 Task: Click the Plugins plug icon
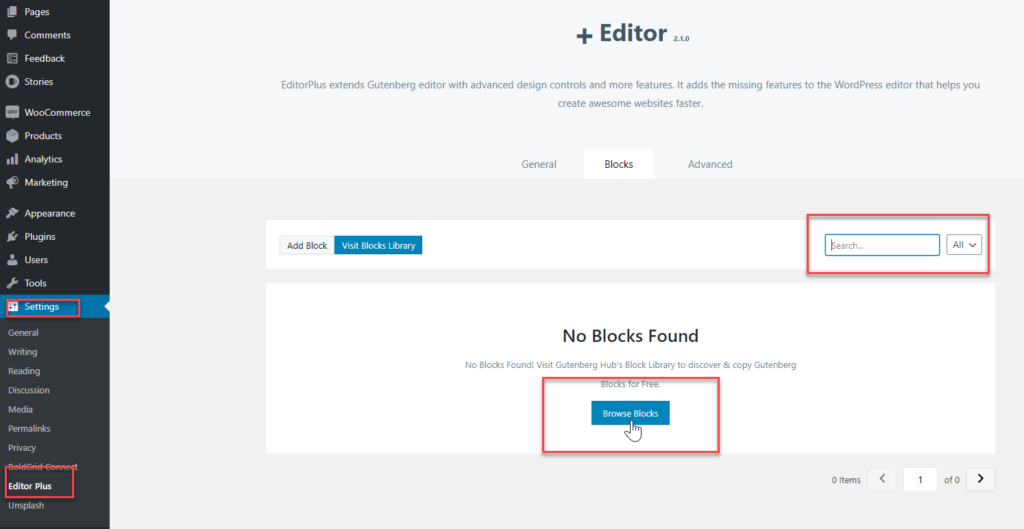(x=12, y=236)
